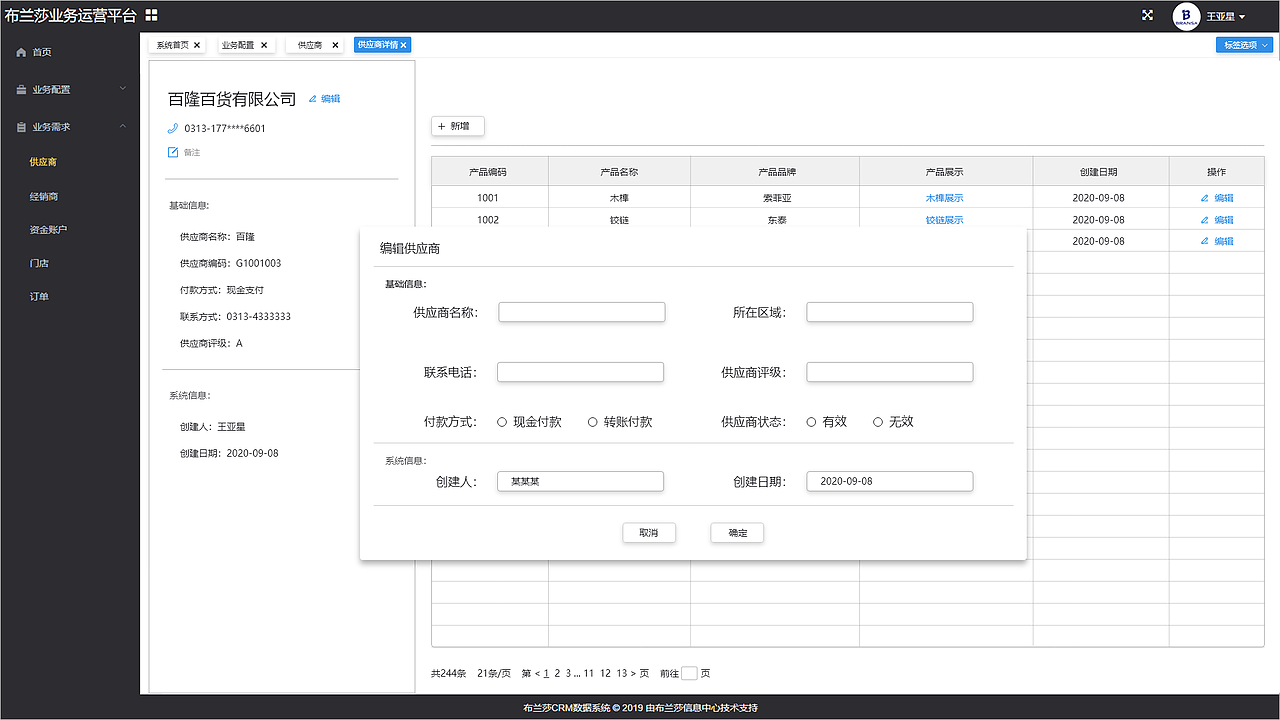Open the 备注 note icon in supplier card
The height and width of the screenshot is (720, 1280).
click(172, 152)
